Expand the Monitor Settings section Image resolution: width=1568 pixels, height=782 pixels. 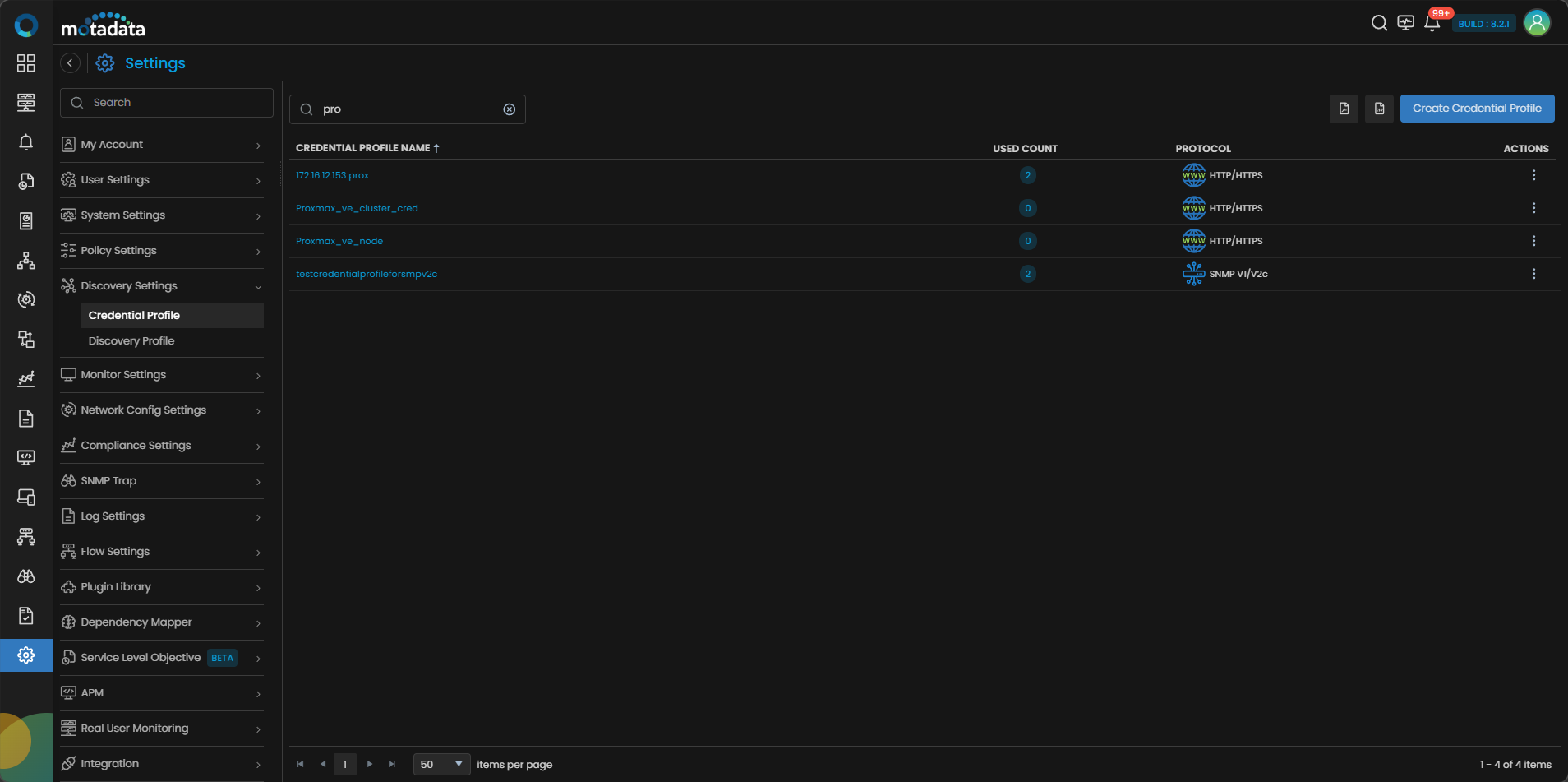click(x=162, y=375)
